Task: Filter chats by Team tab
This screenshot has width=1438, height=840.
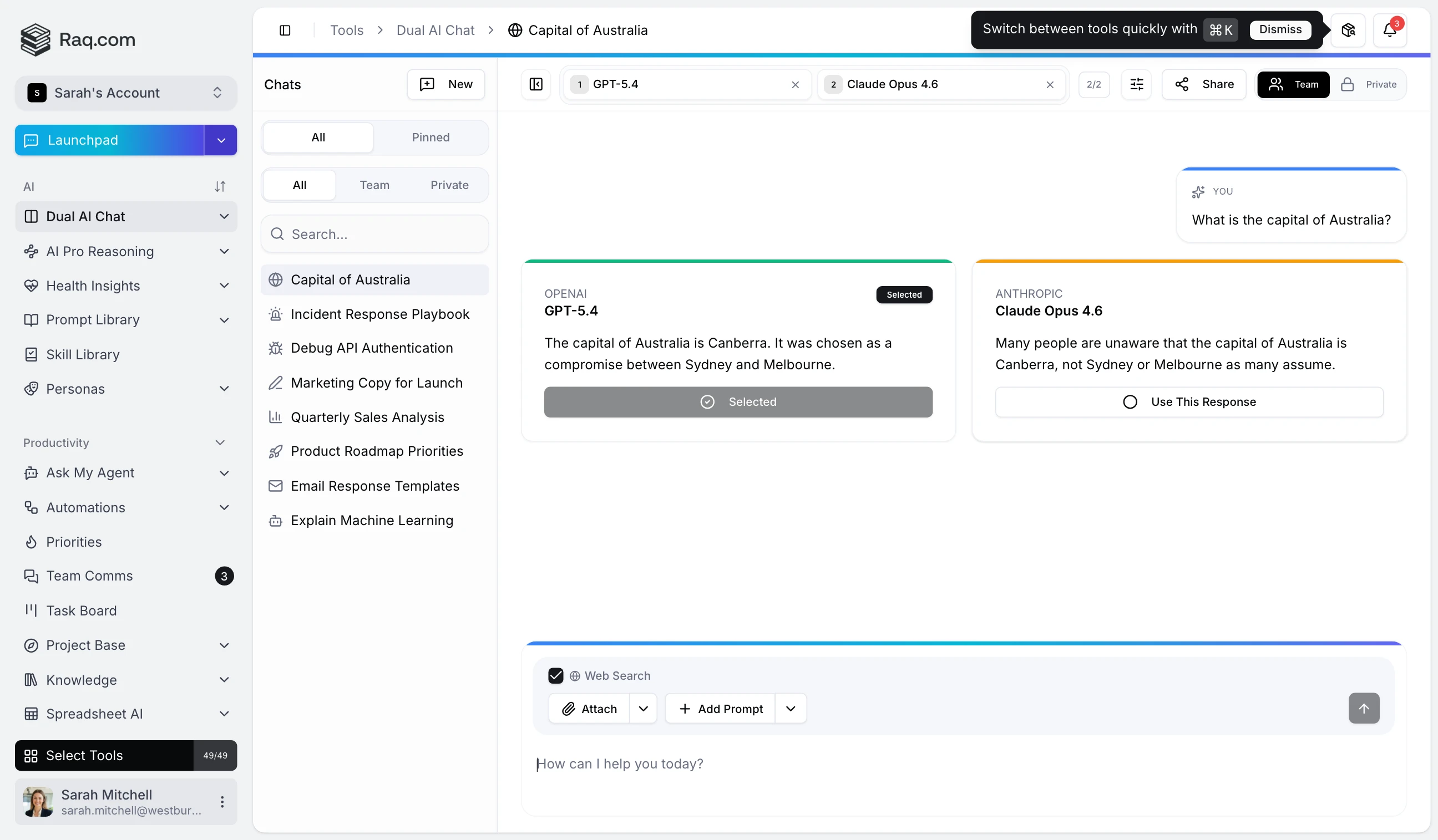Action: [x=374, y=185]
